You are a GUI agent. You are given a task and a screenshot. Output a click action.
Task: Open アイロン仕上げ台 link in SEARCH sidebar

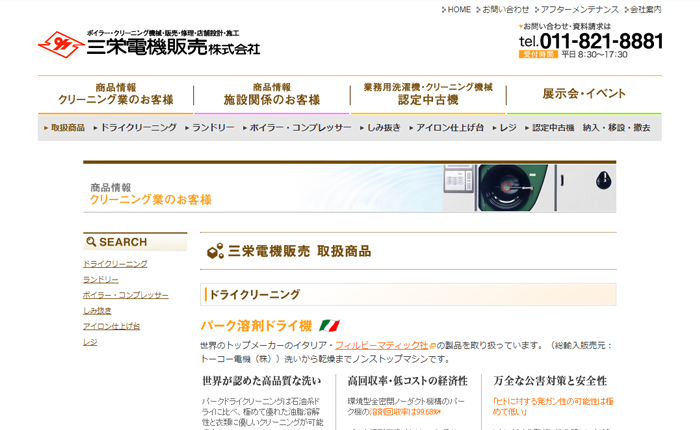pyautogui.click(x=112, y=326)
